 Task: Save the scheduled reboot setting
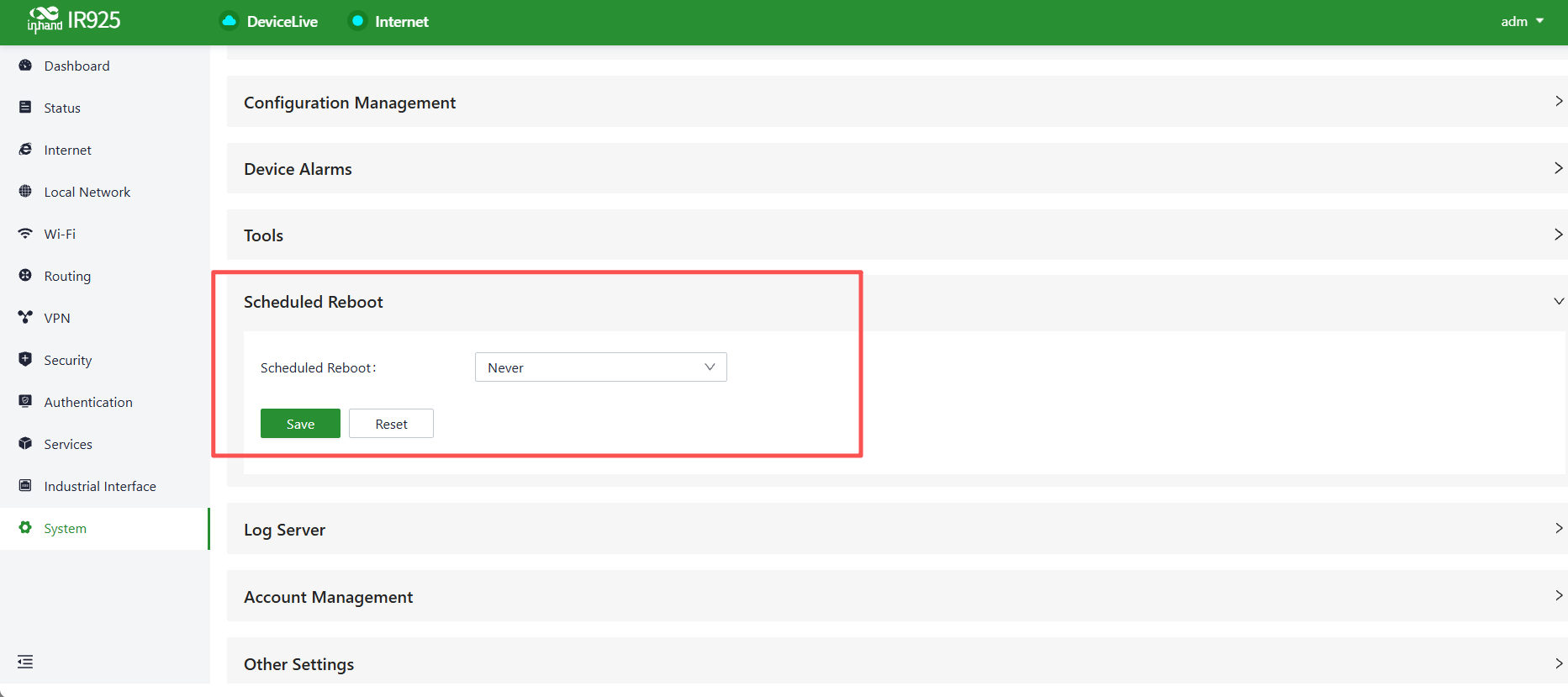300,424
